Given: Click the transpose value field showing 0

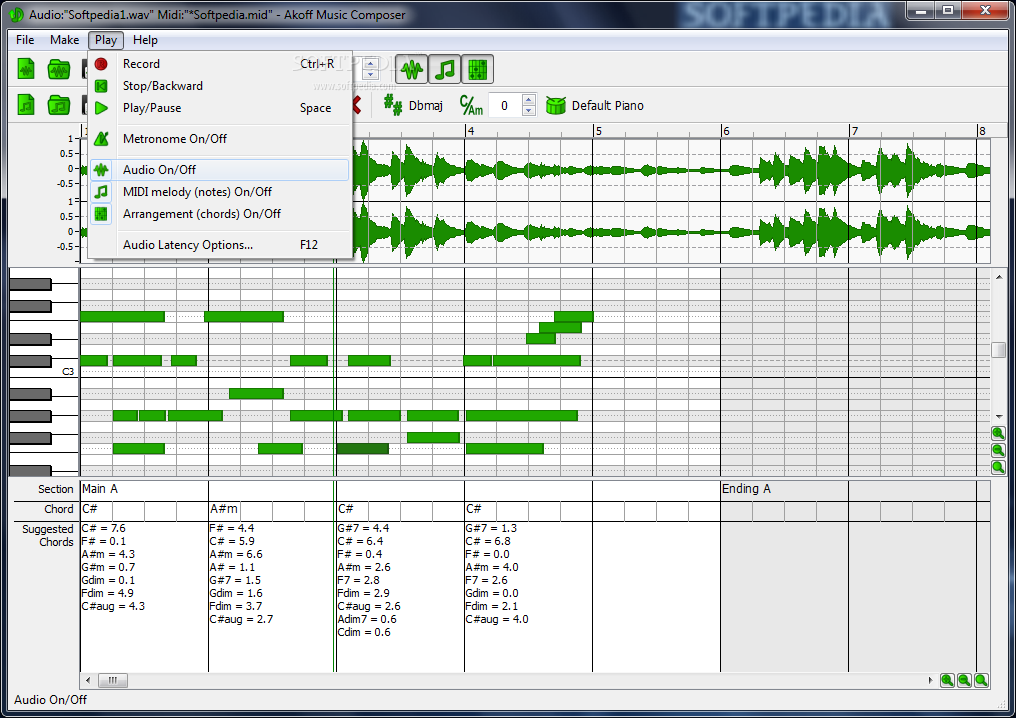Looking at the screenshot, I should pos(505,106).
